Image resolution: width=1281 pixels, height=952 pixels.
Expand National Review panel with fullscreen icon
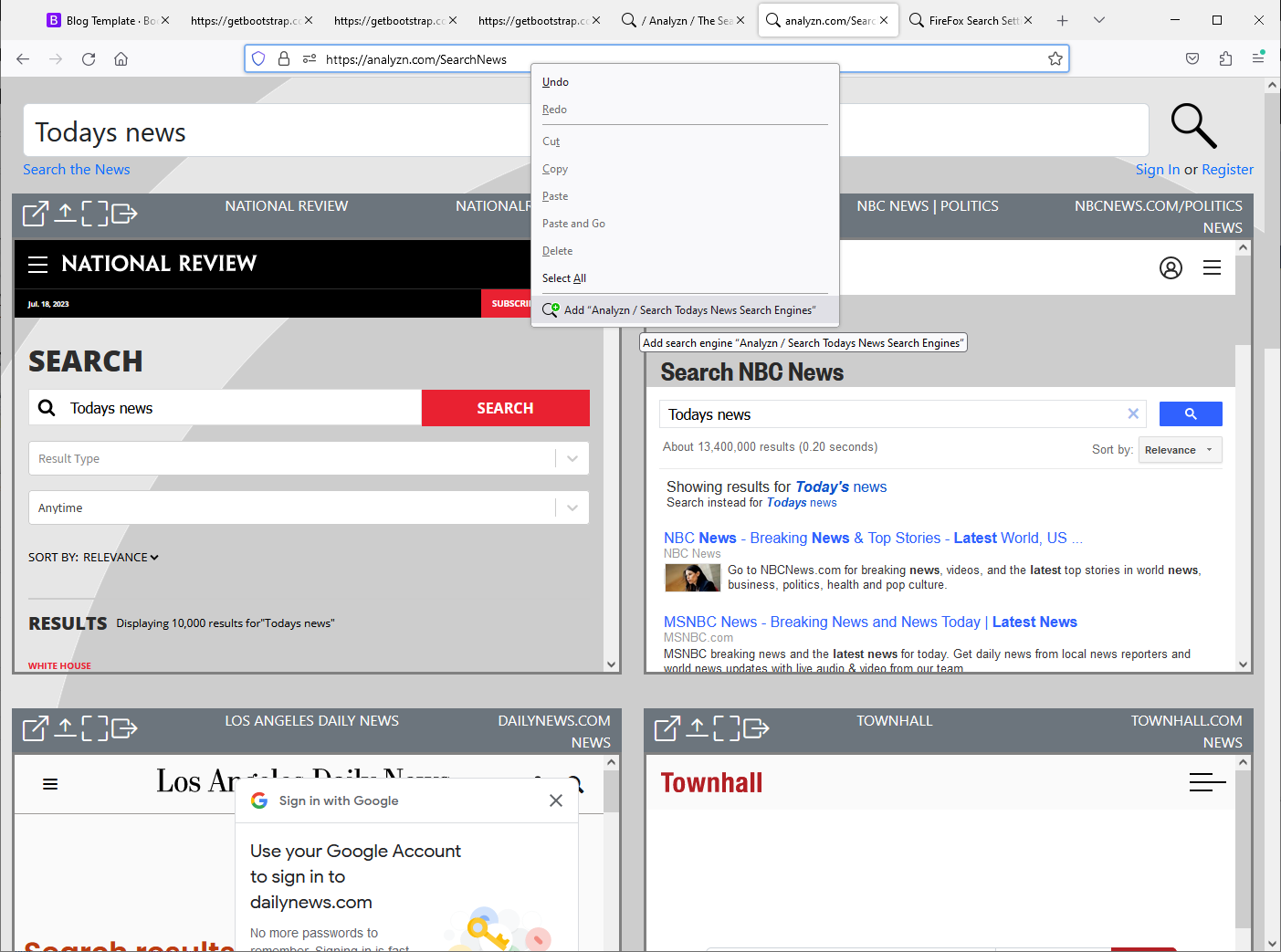95,214
